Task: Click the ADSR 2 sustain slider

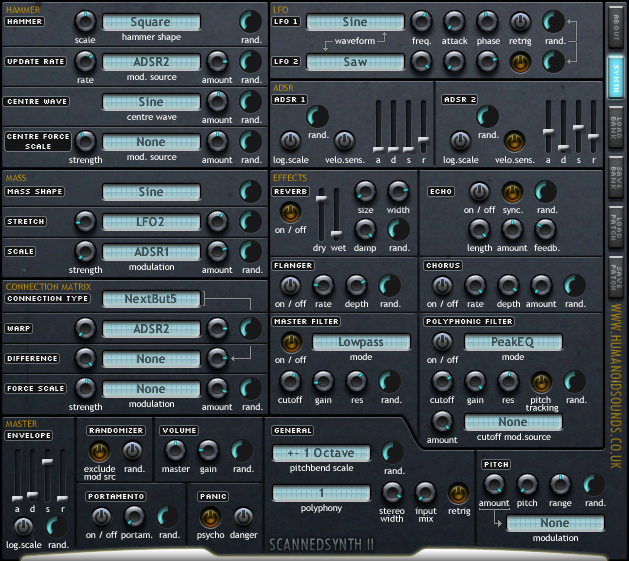Action: click(578, 127)
